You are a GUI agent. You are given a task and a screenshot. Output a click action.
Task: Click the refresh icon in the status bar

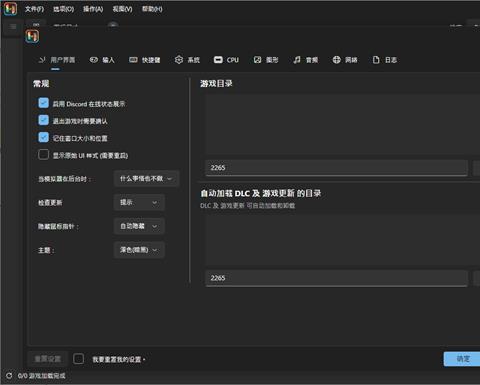(x=9, y=376)
